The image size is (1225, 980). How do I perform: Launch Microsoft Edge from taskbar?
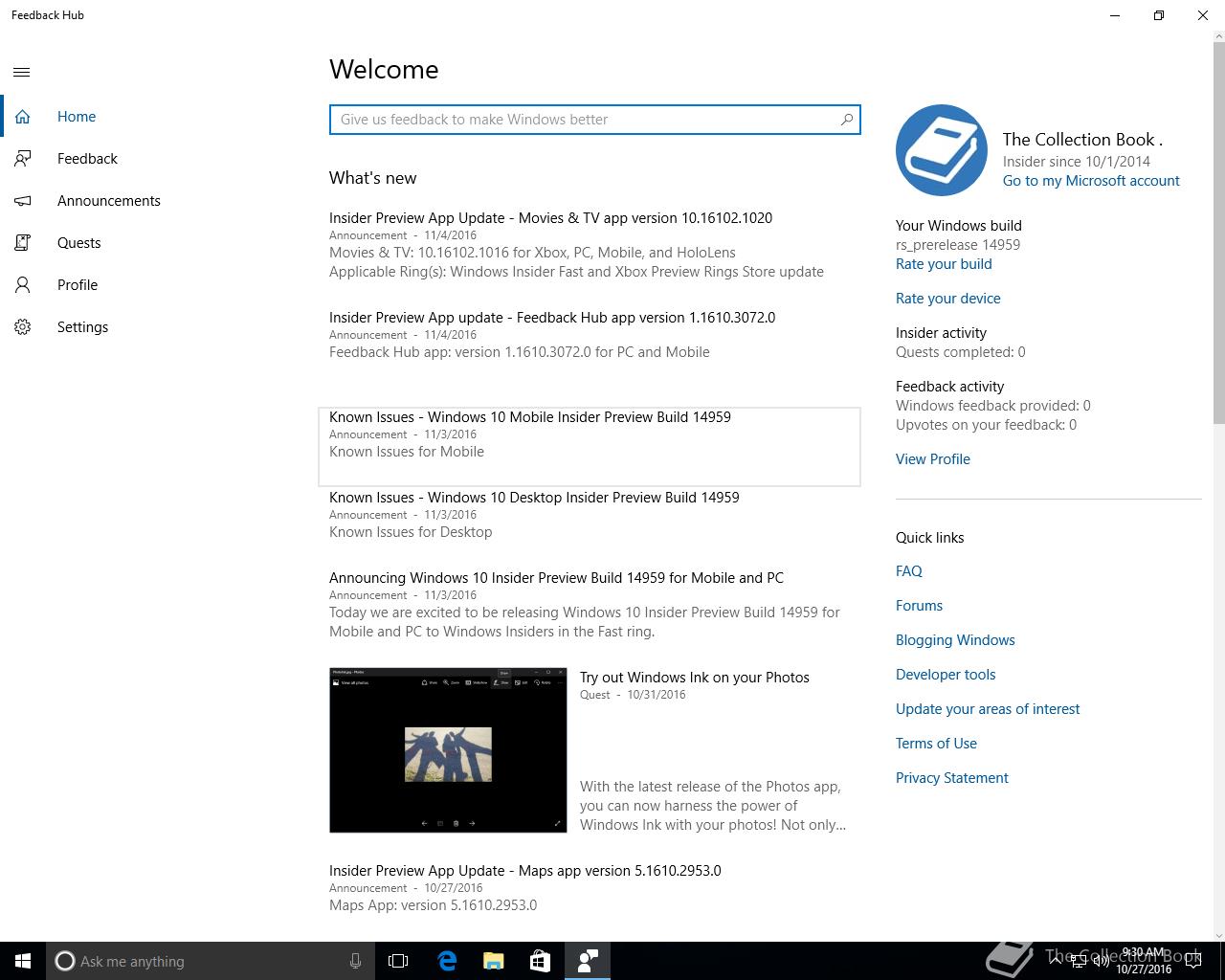(447, 961)
